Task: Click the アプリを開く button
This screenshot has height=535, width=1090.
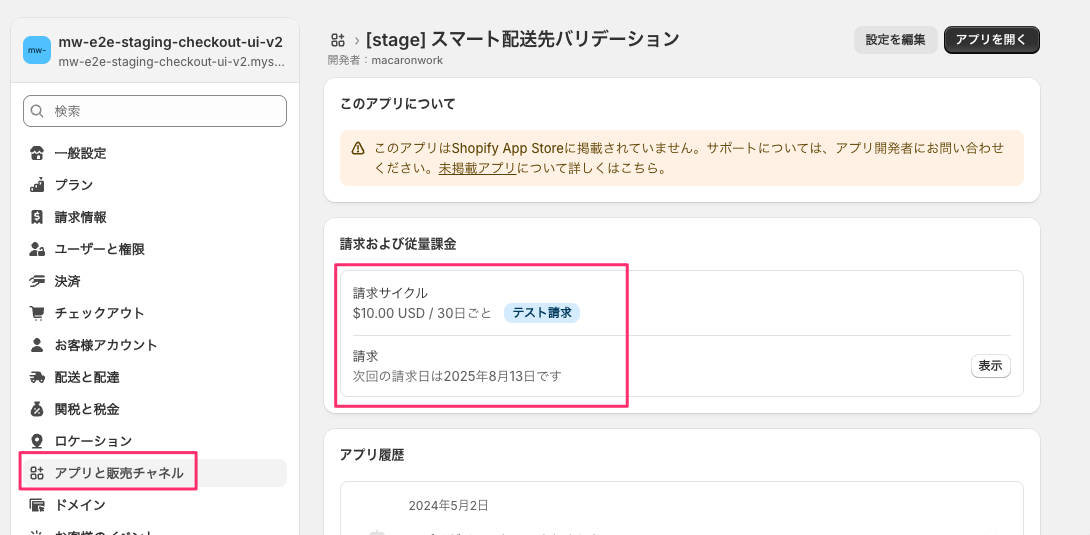Action: tap(991, 40)
